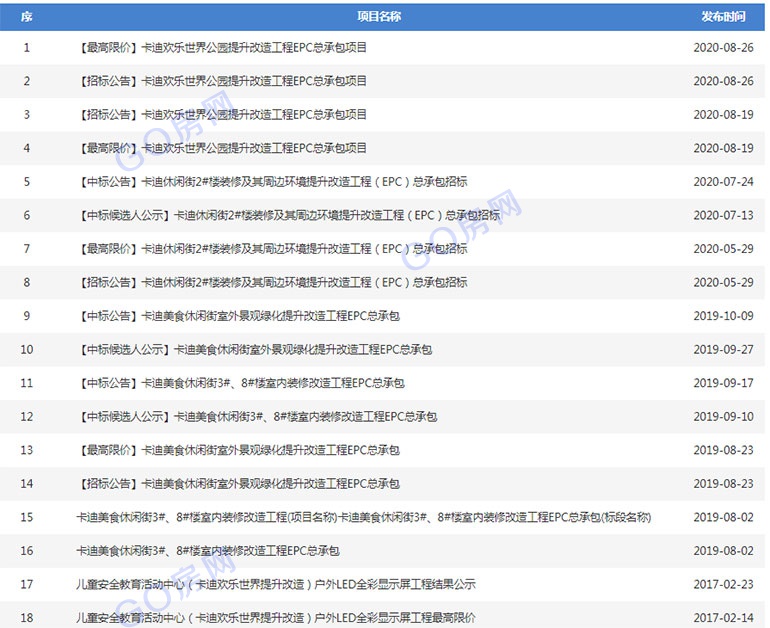The height and width of the screenshot is (628, 770).
Task: Select date 2019-08-23 in row 13
Action: 723,450
